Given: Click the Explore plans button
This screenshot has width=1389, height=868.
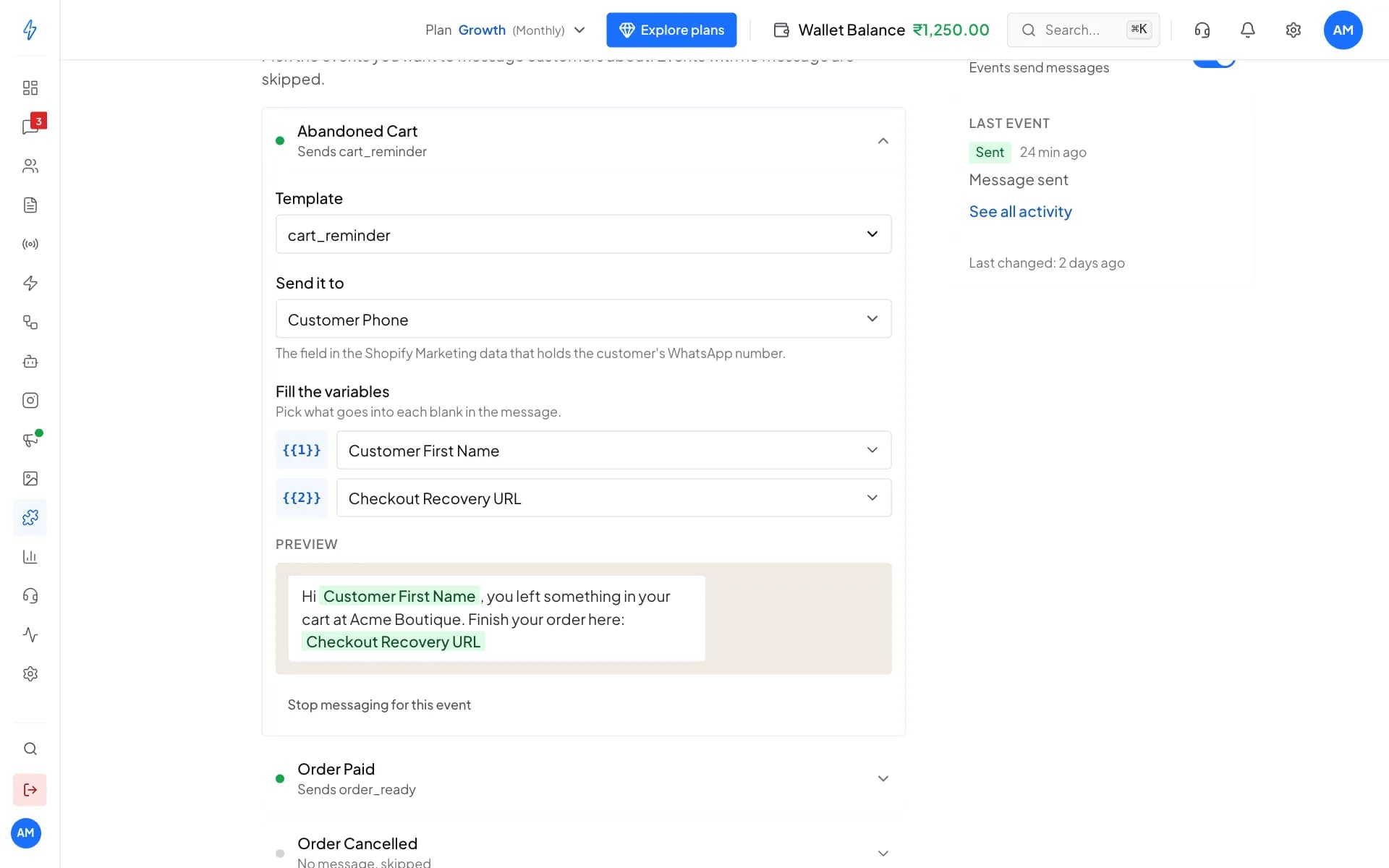Looking at the screenshot, I should [x=671, y=30].
